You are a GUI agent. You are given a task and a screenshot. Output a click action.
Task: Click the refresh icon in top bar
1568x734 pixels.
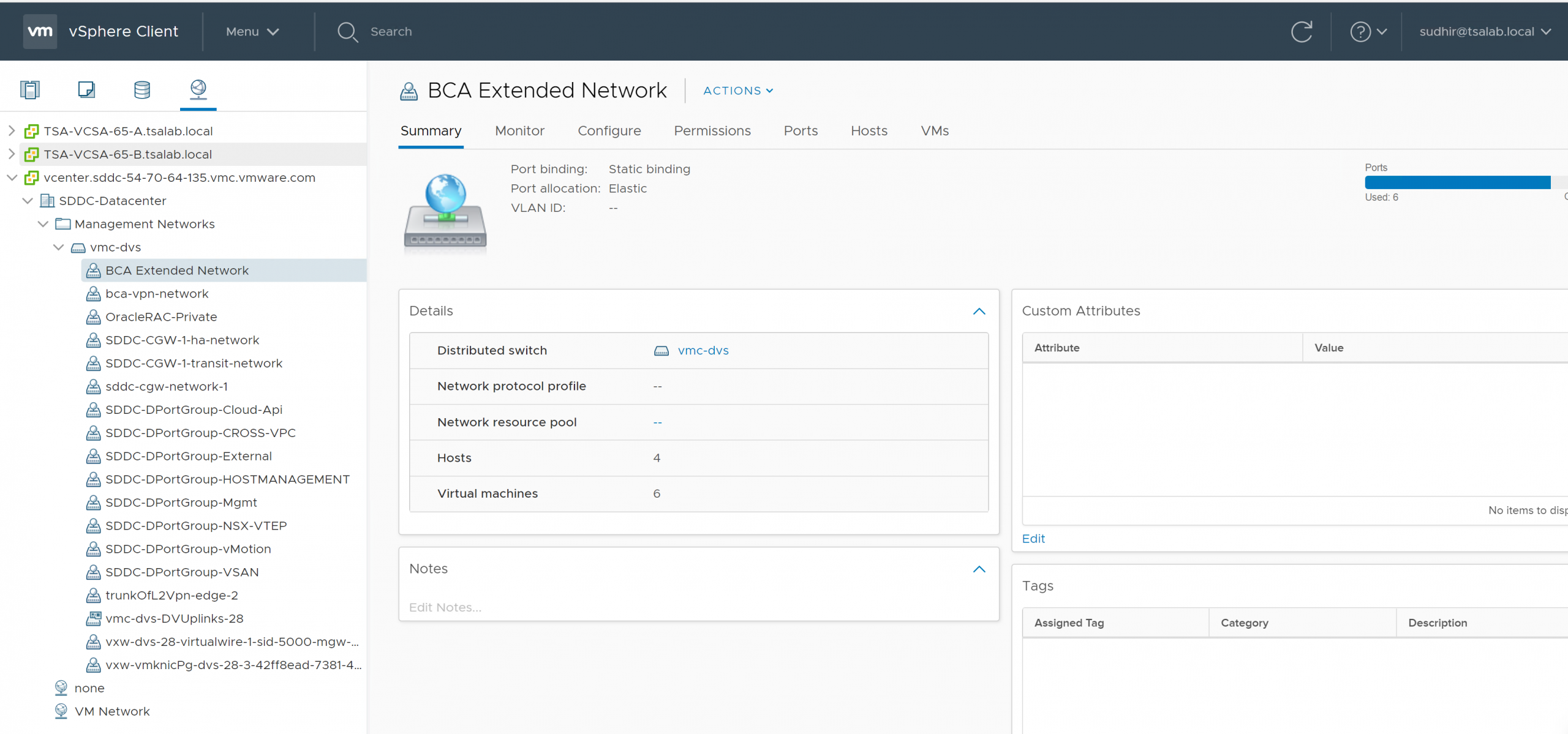click(x=1301, y=32)
